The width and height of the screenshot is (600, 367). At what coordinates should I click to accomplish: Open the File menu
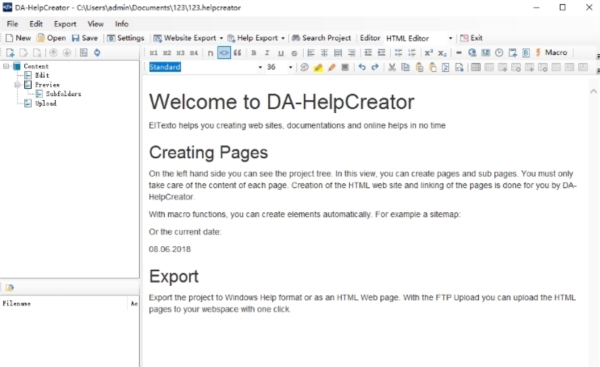click(12, 24)
